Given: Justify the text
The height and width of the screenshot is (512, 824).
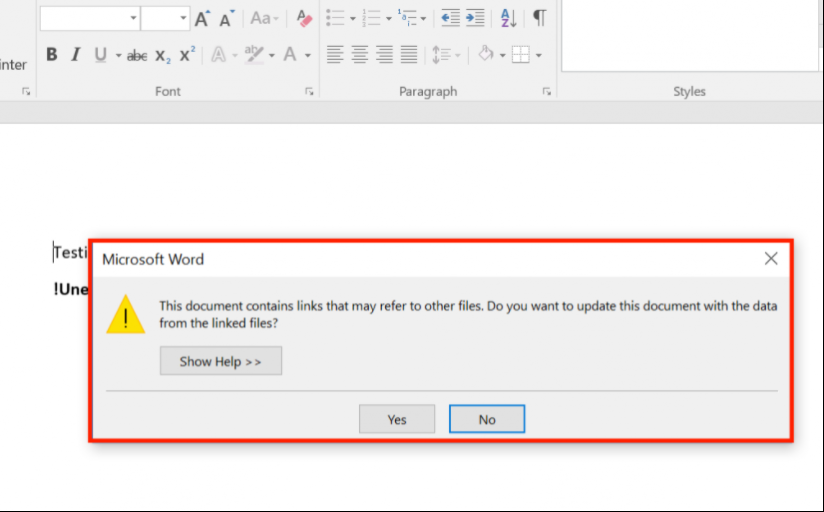Looking at the screenshot, I should tap(409, 55).
